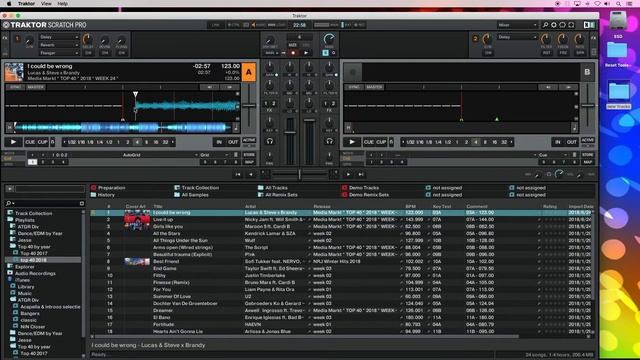The height and width of the screenshot is (360, 640).
Task: Click the preview player play button in browser
Action: (10, 189)
